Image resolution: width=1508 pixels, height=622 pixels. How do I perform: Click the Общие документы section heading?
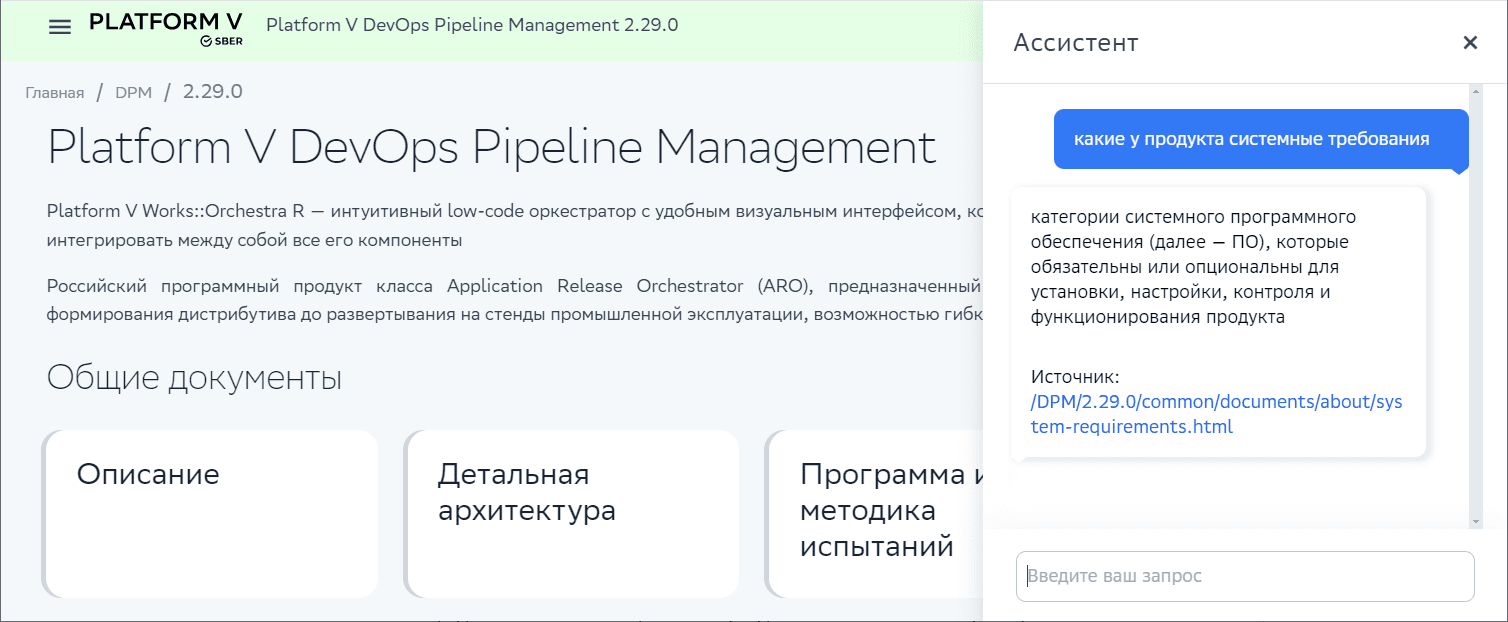(x=194, y=378)
